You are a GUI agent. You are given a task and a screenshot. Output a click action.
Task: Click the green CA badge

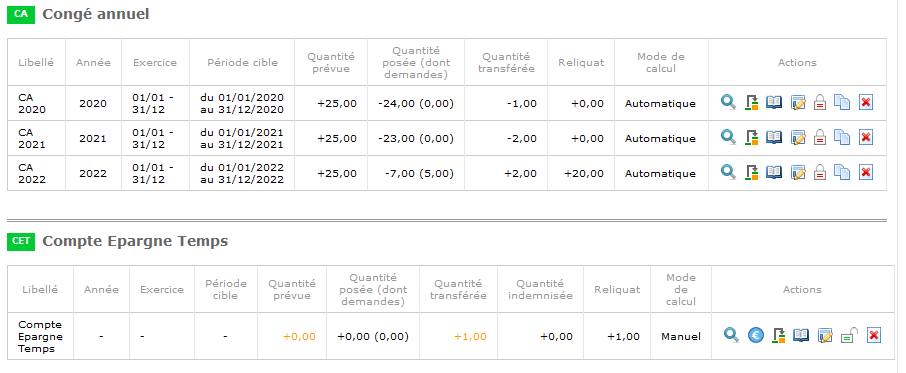pos(21,14)
